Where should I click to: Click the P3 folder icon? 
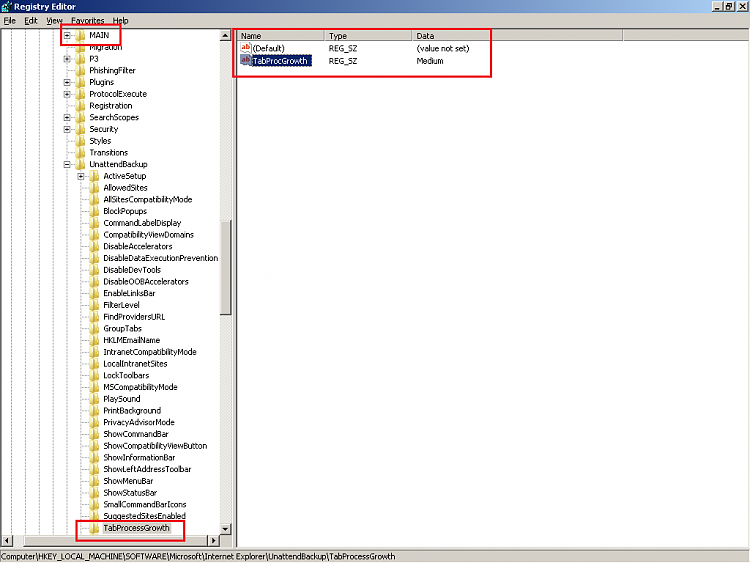pyautogui.click(x=80, y=59)
